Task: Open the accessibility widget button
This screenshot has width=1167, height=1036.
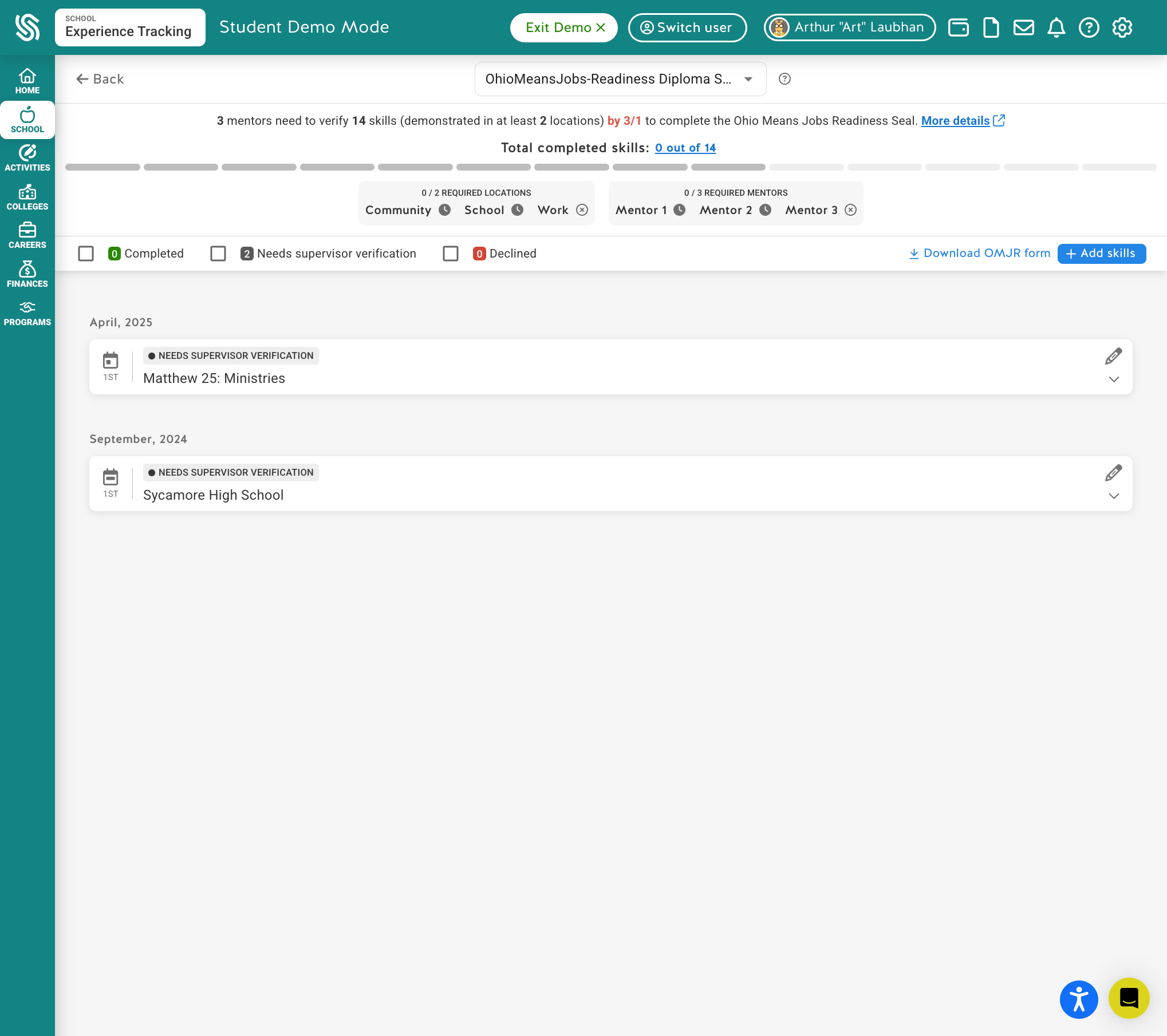Action: coord(1078,999)
